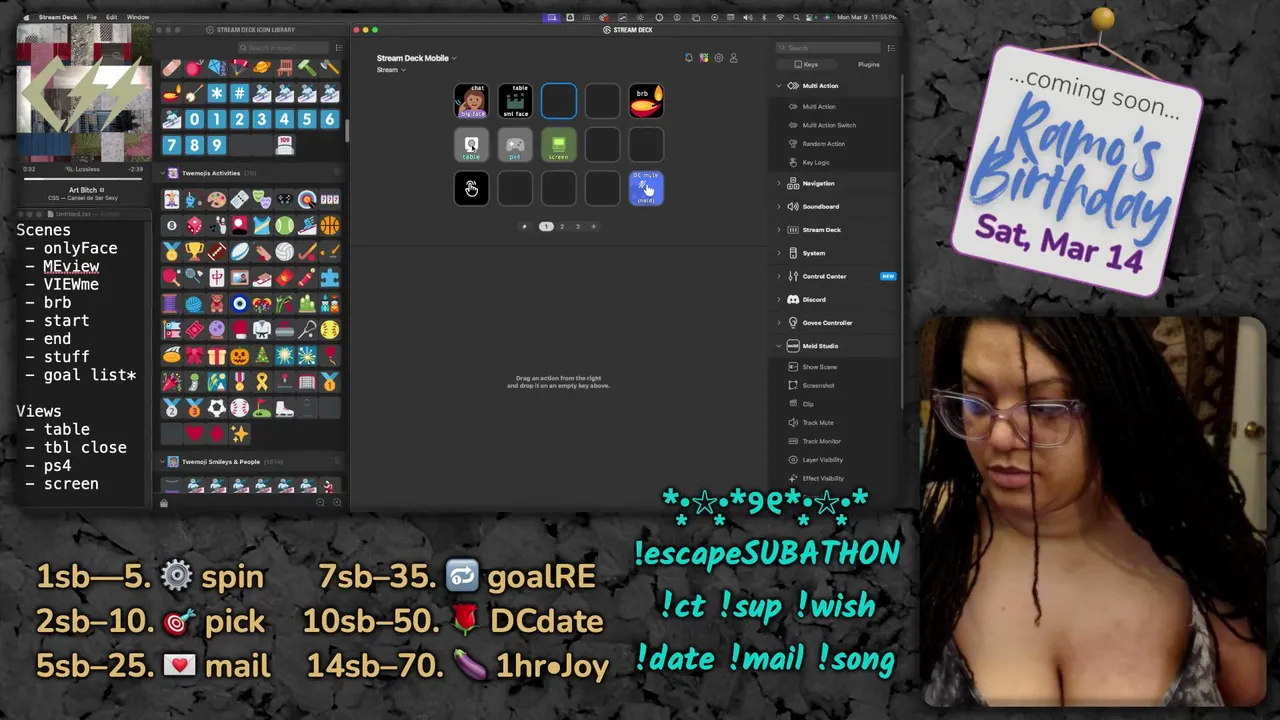Choose the Key Logic action
The width and height of the screenshot is (1280, 720).
816,162
